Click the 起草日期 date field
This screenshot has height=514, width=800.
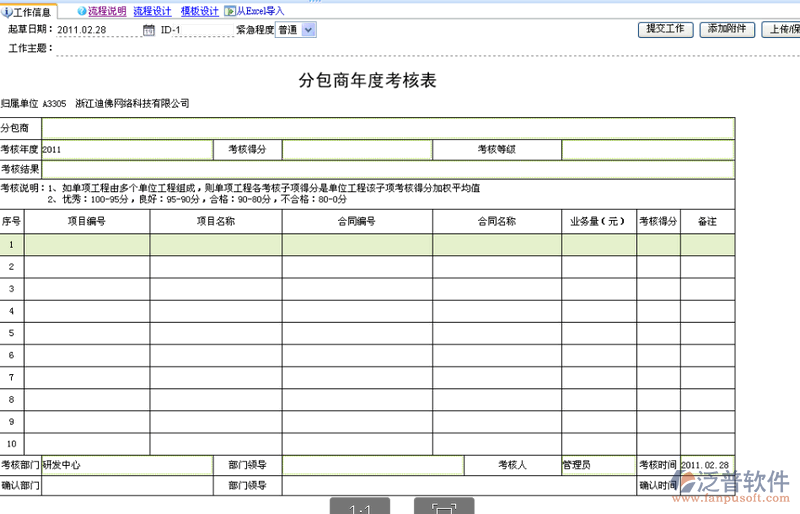tap(97, 30)
